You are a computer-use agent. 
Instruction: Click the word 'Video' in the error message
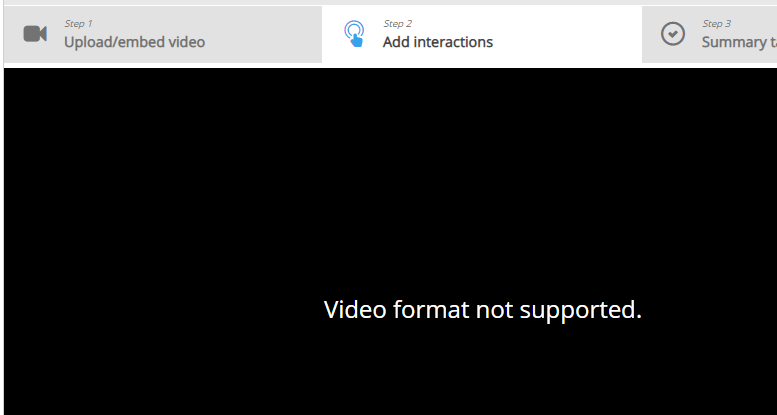(x=355, y=309)
